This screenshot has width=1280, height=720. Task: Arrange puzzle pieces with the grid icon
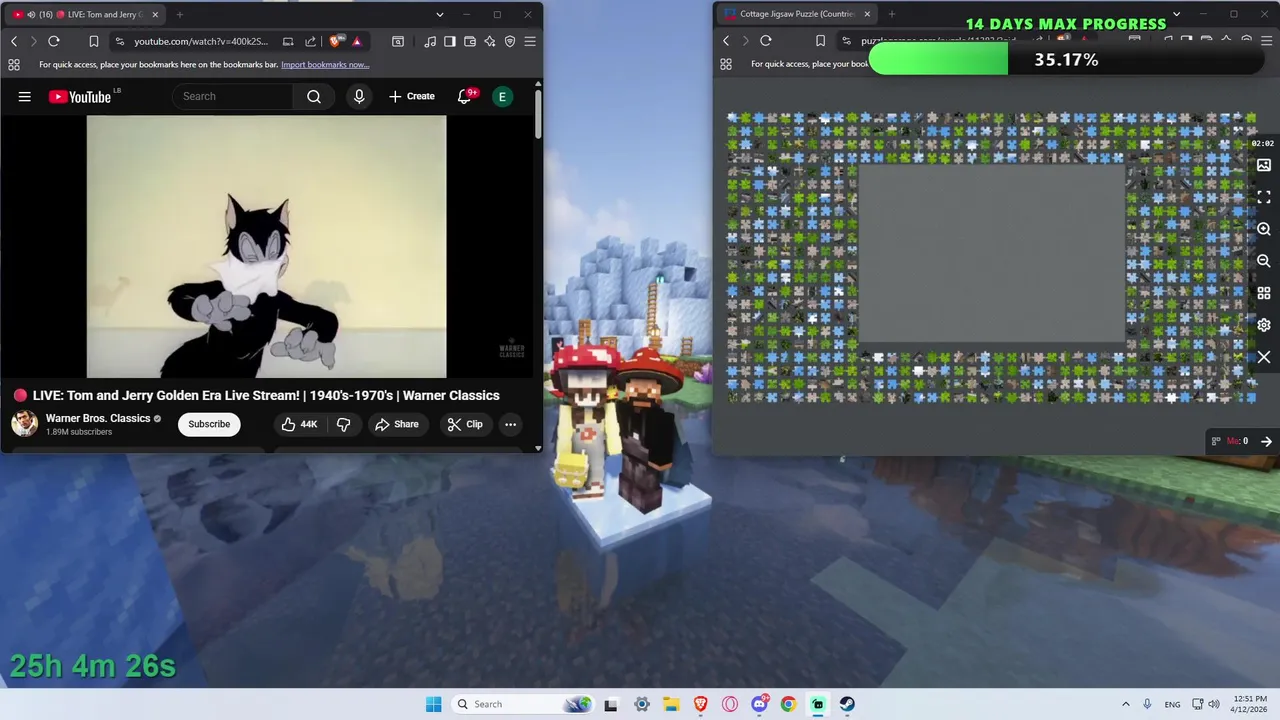coord(1264,293)
